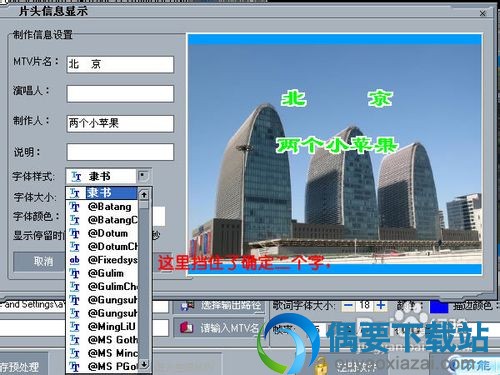Click the 选择输出路径 button
The height and width of the screenshot is (375, 500).
[x=219, y=306]
